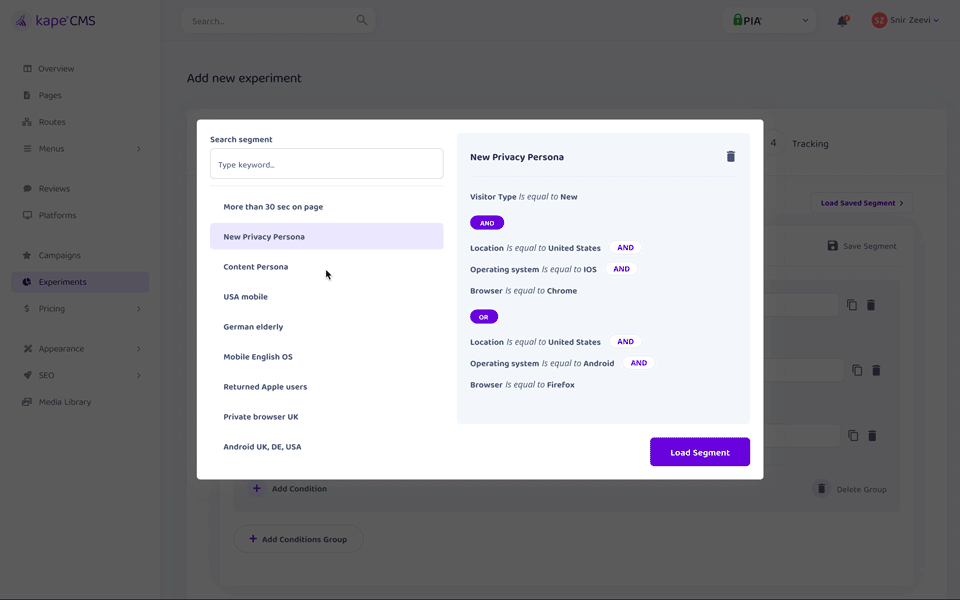Click the Experiments pie chart icon
960x600 pixels.
click(27, 282)
